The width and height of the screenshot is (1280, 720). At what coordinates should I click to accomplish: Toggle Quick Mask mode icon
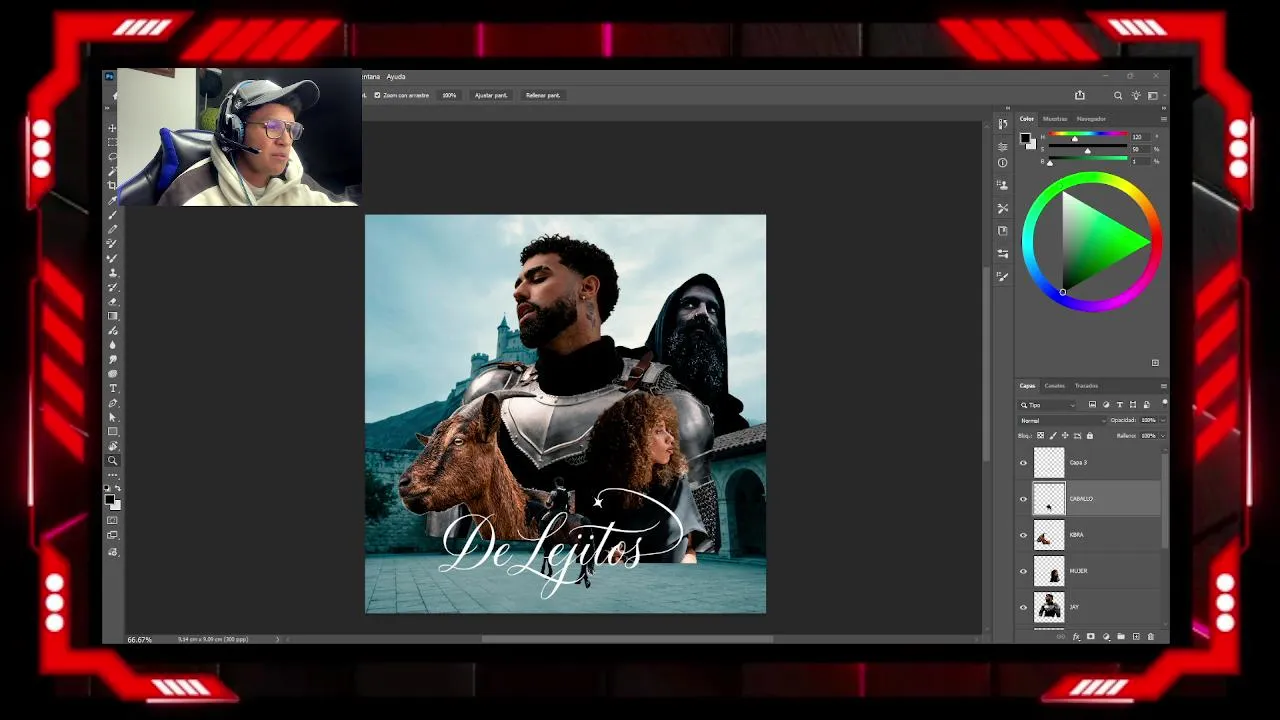[112, 520]
